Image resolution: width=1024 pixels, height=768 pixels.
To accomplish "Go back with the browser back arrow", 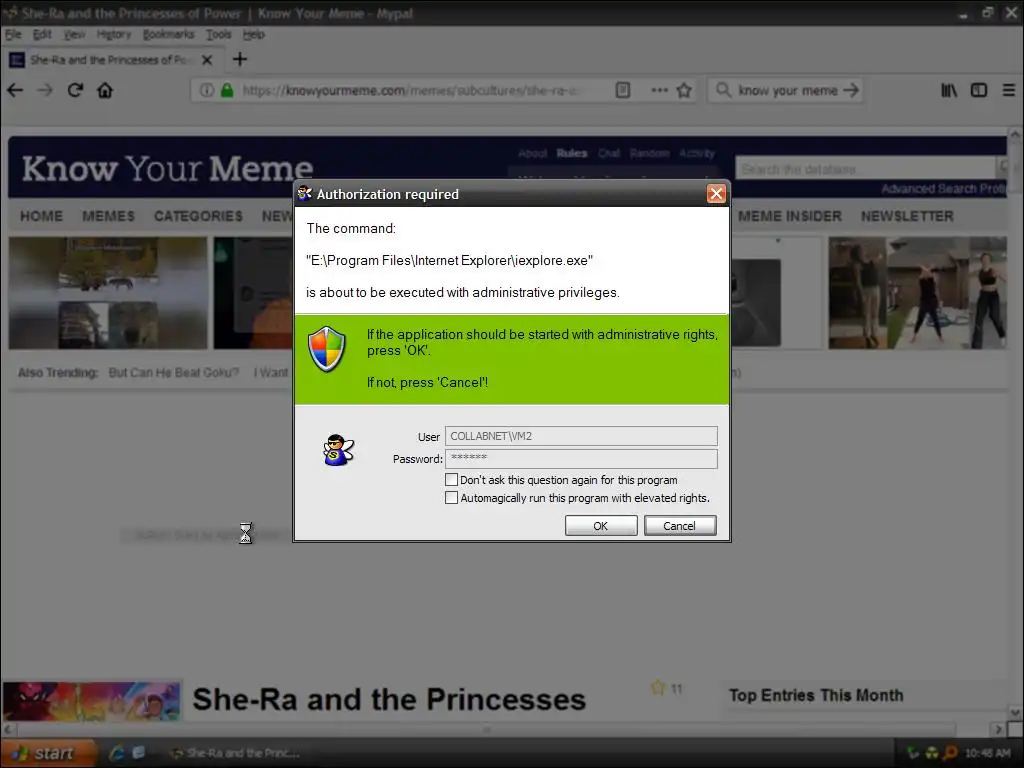I will click(15, 90).
